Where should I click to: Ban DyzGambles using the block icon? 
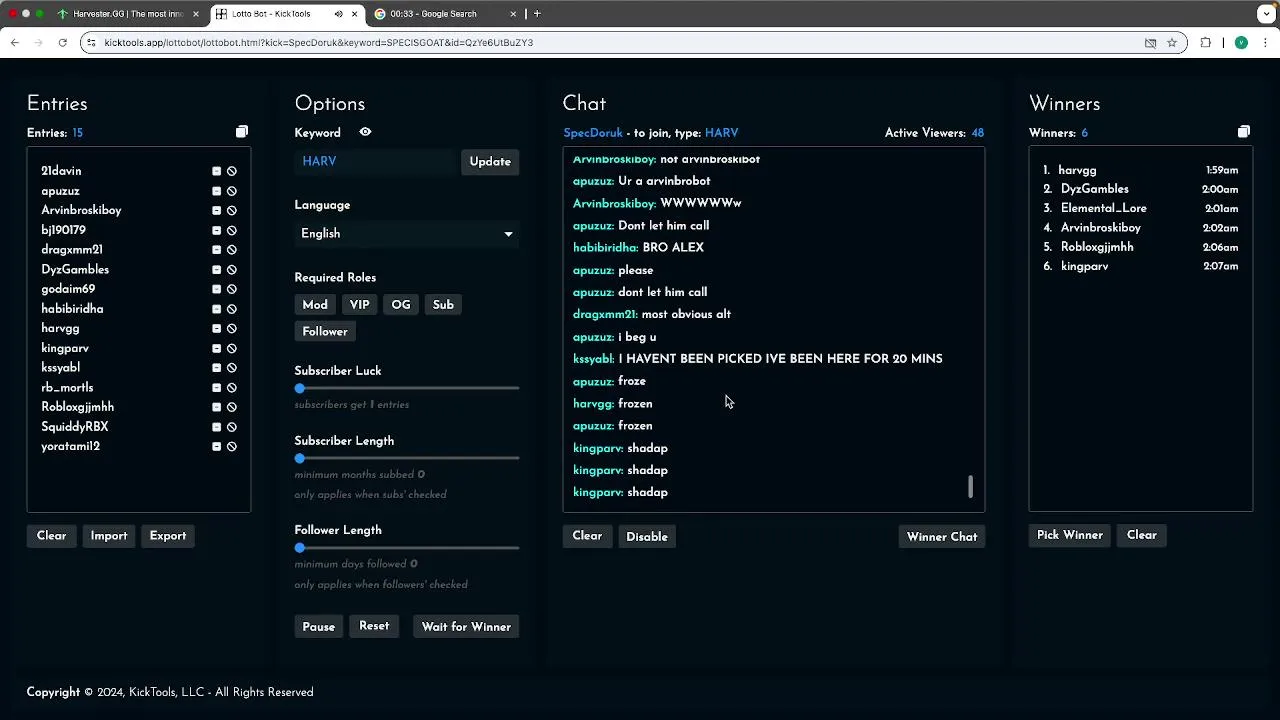click(232, 269)
